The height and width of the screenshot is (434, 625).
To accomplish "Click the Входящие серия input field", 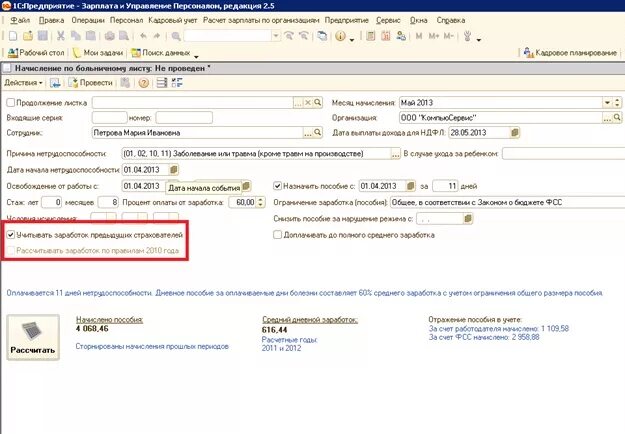I will [109, 118].
